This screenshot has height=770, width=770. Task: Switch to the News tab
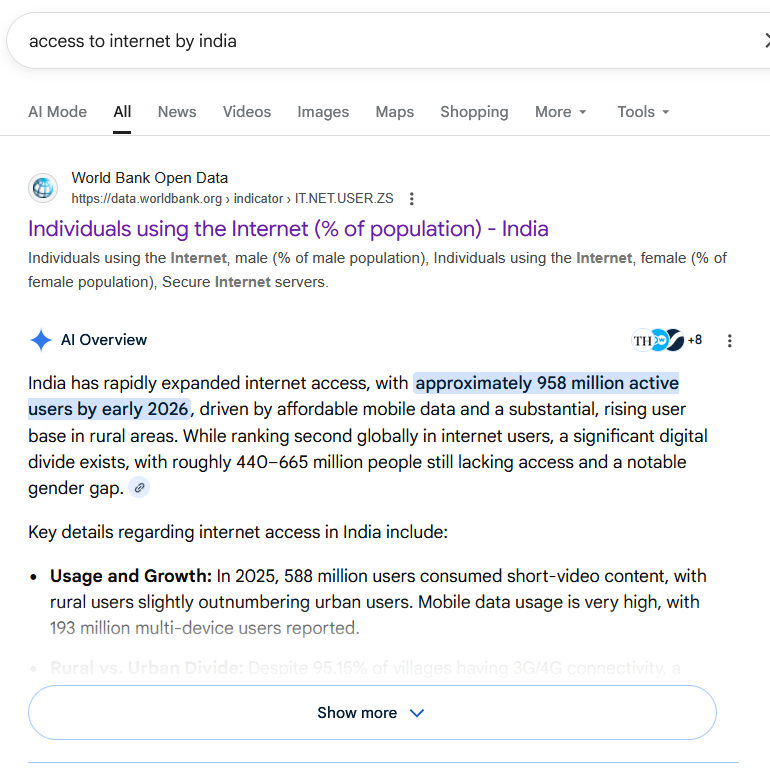177,112
